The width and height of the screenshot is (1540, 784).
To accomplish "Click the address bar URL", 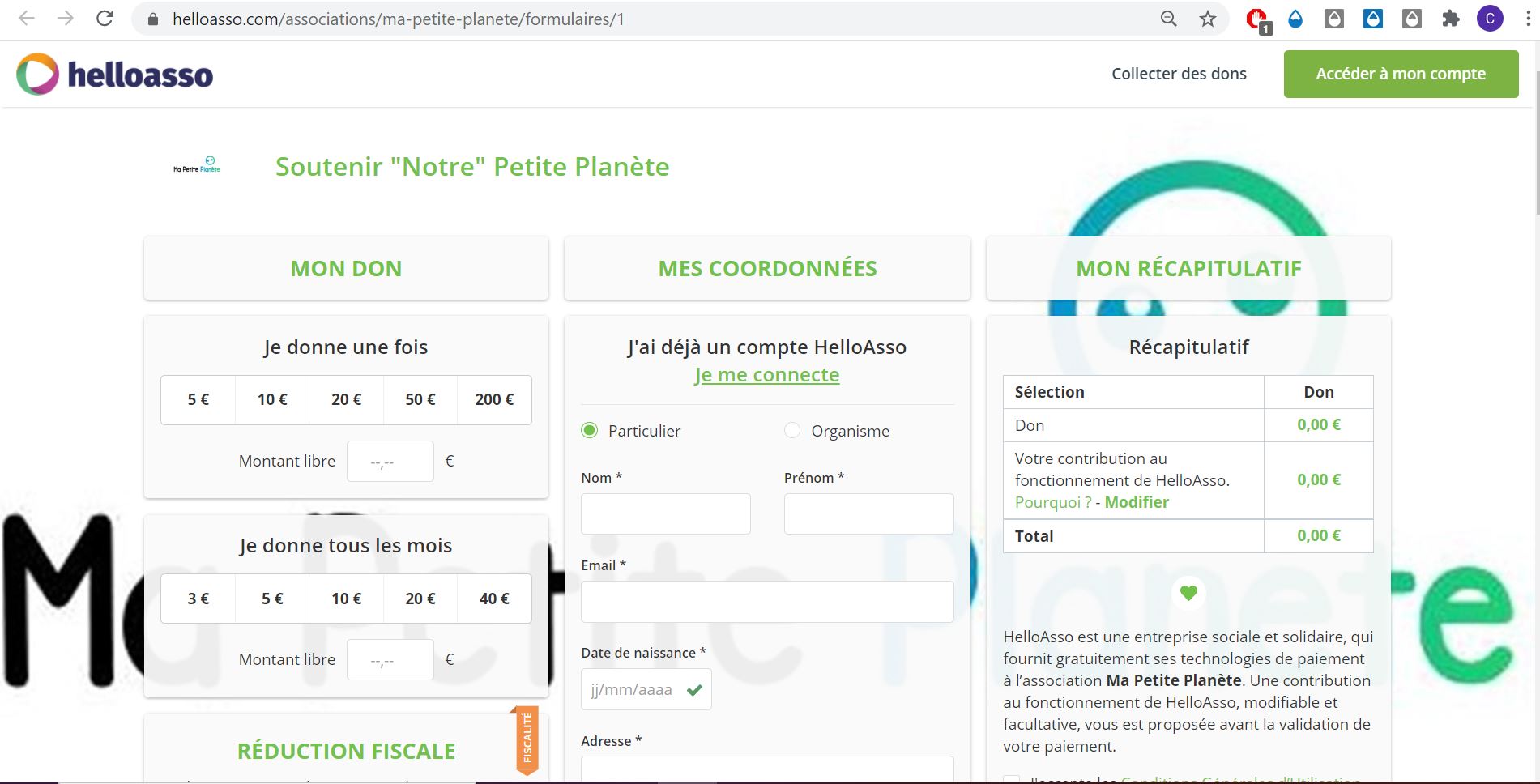I will point(399,19).
